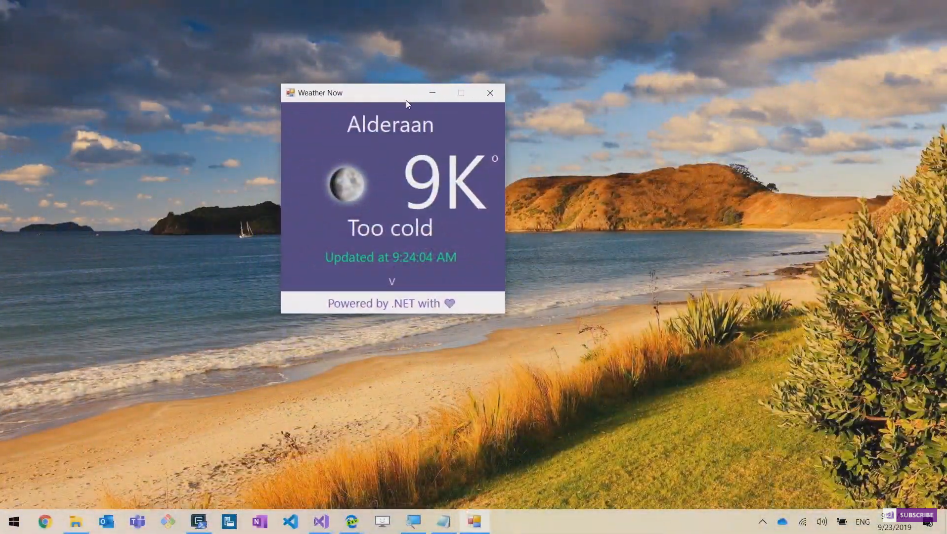Click the purple heart icon in footer
947x534 pixels.
[x=450, y=303]
